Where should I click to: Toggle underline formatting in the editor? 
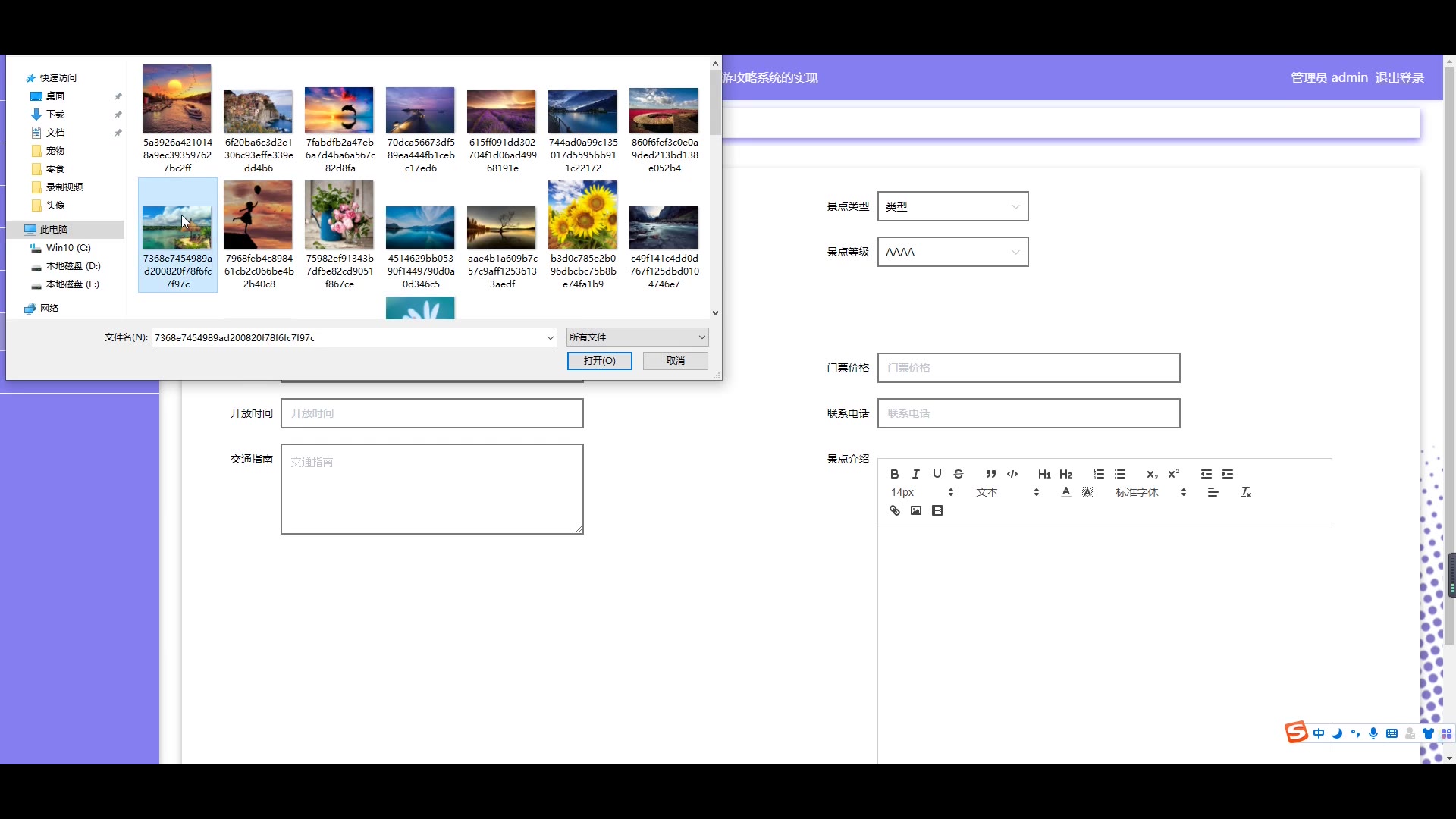[x=937, y=474]
